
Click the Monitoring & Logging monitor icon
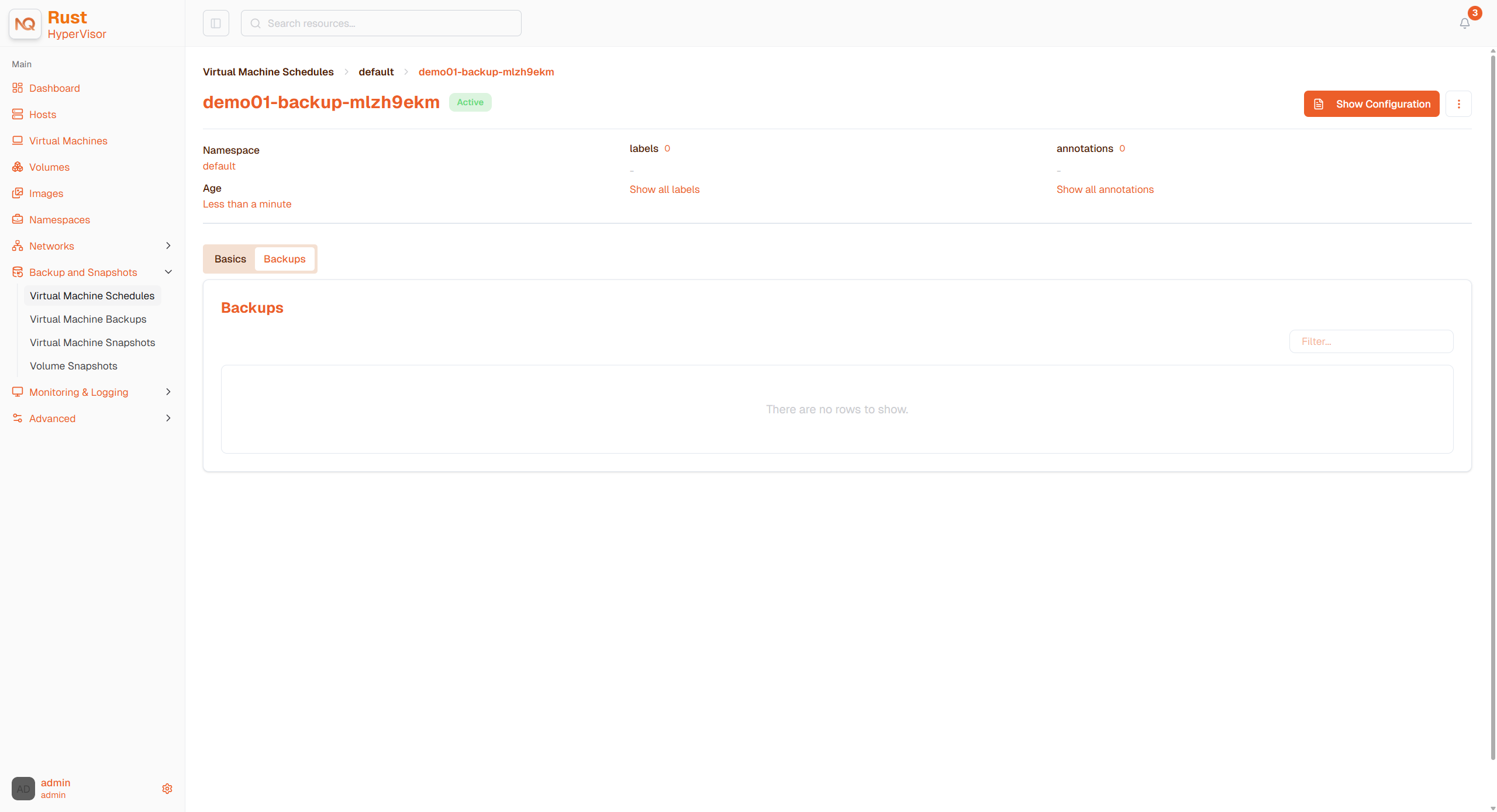(18, 392)
